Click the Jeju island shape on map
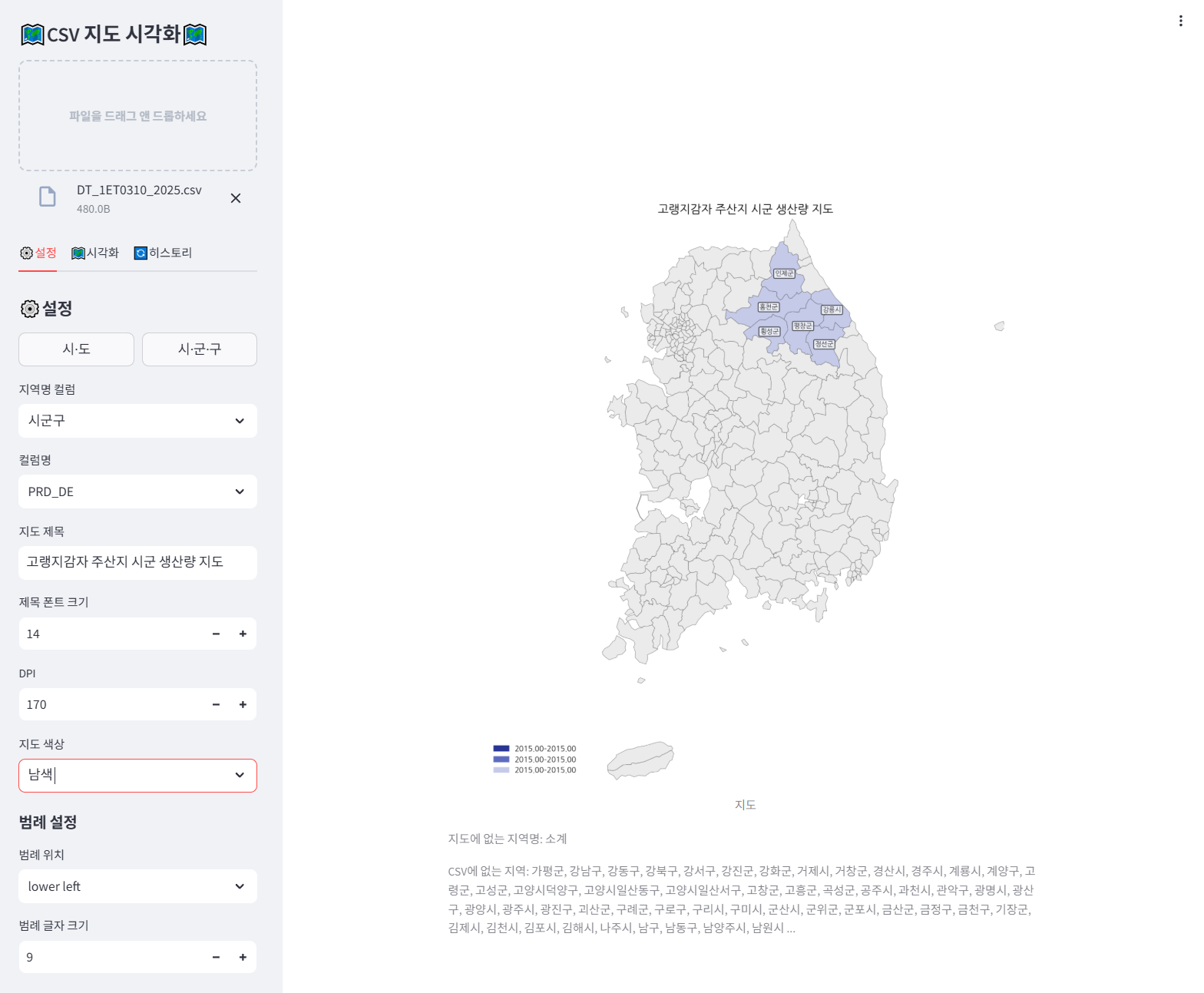Image resolution: width=1204 pixels, height=993 pixels. [640, 760]
